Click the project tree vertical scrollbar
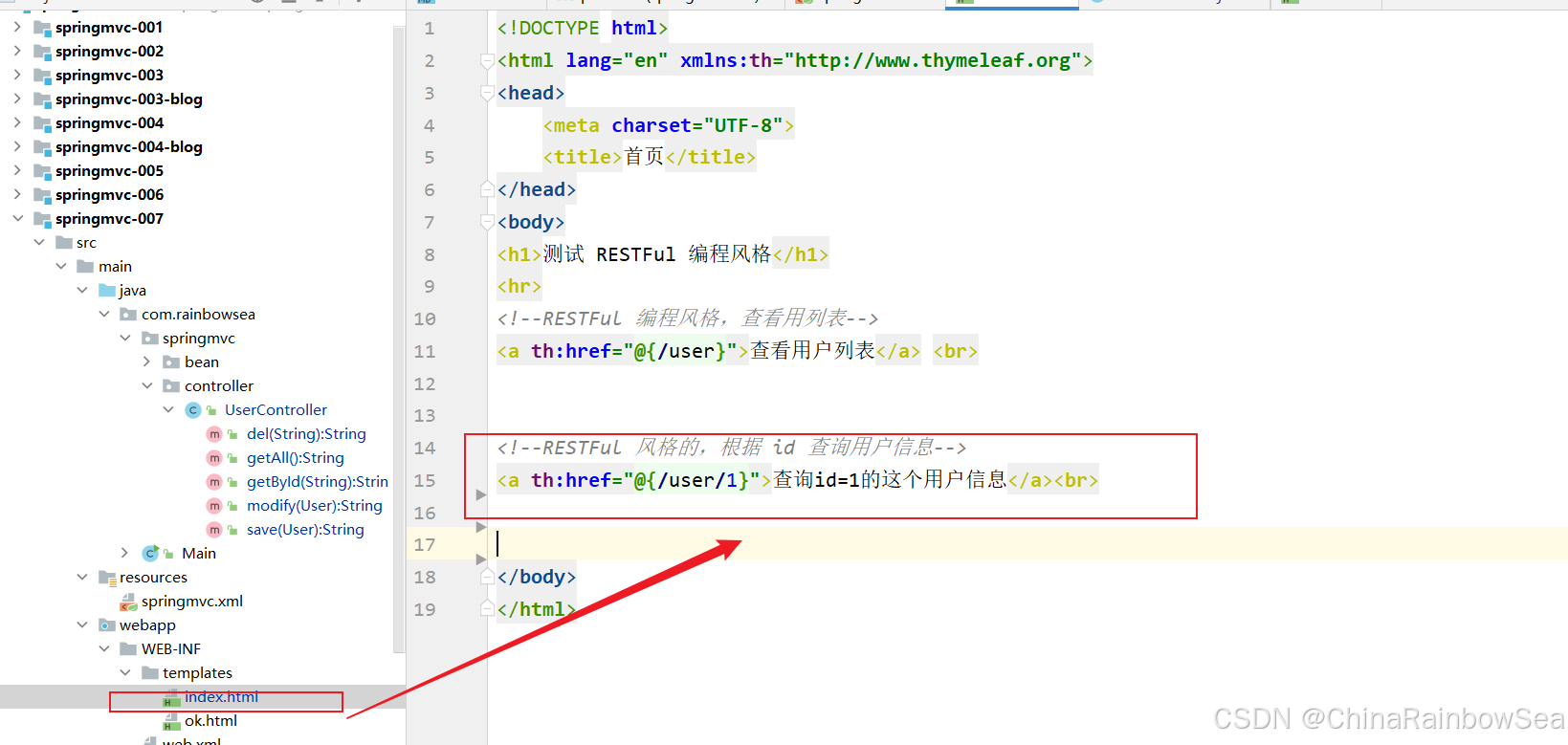Image resolution: width=1568 pixels, height=745 pixels. [x=399, y=340]
